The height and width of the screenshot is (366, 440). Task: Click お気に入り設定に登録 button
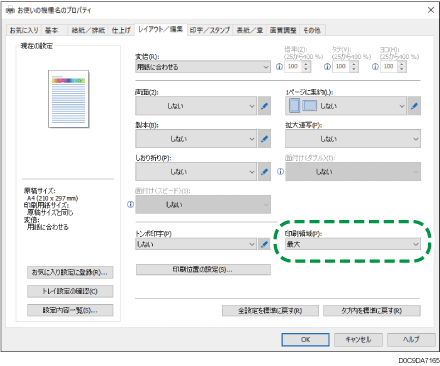click(x=70, y=272)
